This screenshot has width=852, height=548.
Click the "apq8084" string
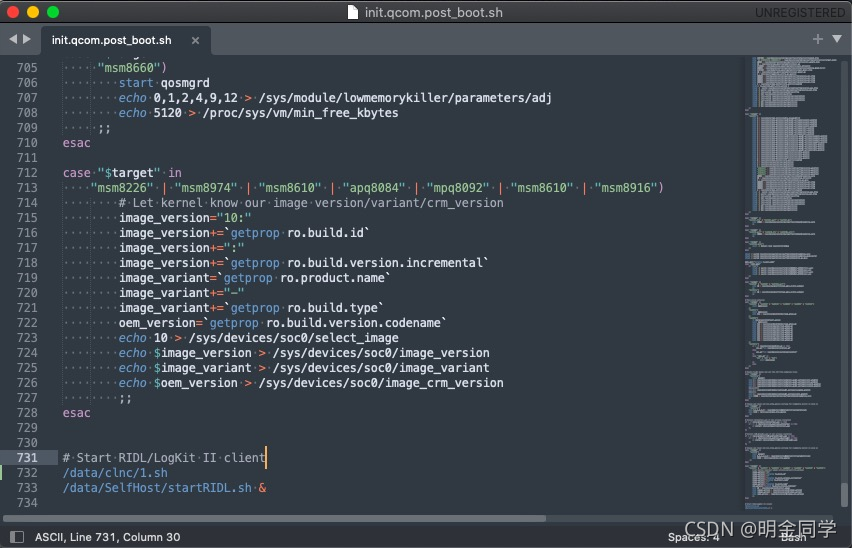click(374, 188)
